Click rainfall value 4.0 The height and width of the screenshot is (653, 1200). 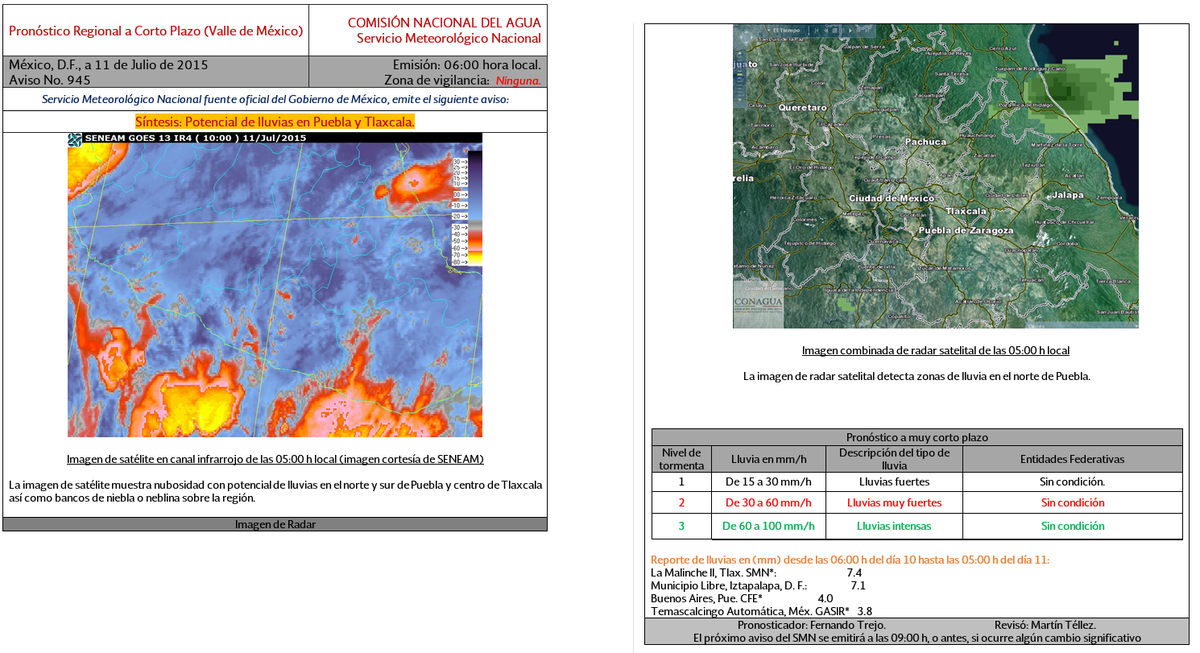click(x=826, y=598)
